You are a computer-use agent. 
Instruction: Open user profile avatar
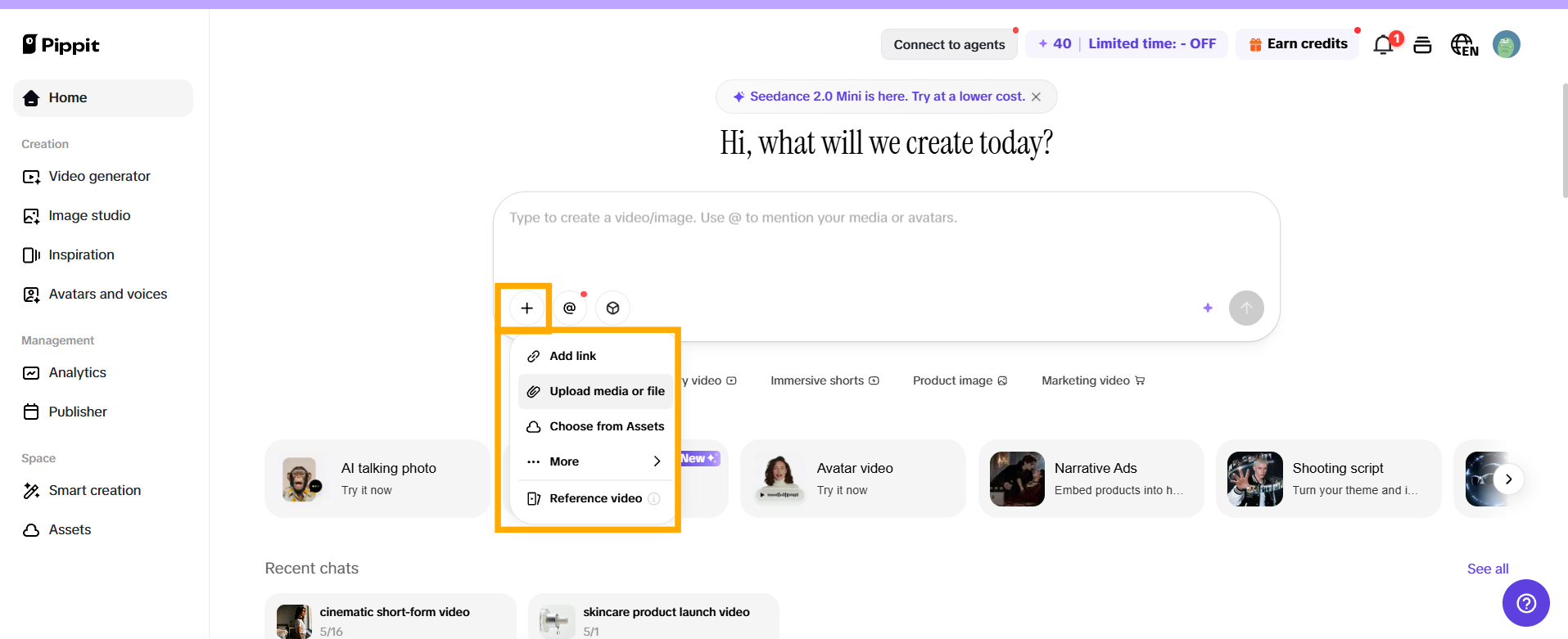point(1507,44)
